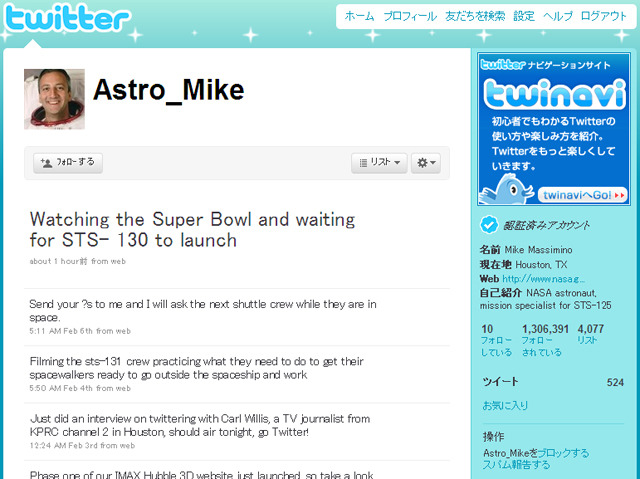
Task: Follow Astro_Mike with the フォローする button
Action: point(68,163)
